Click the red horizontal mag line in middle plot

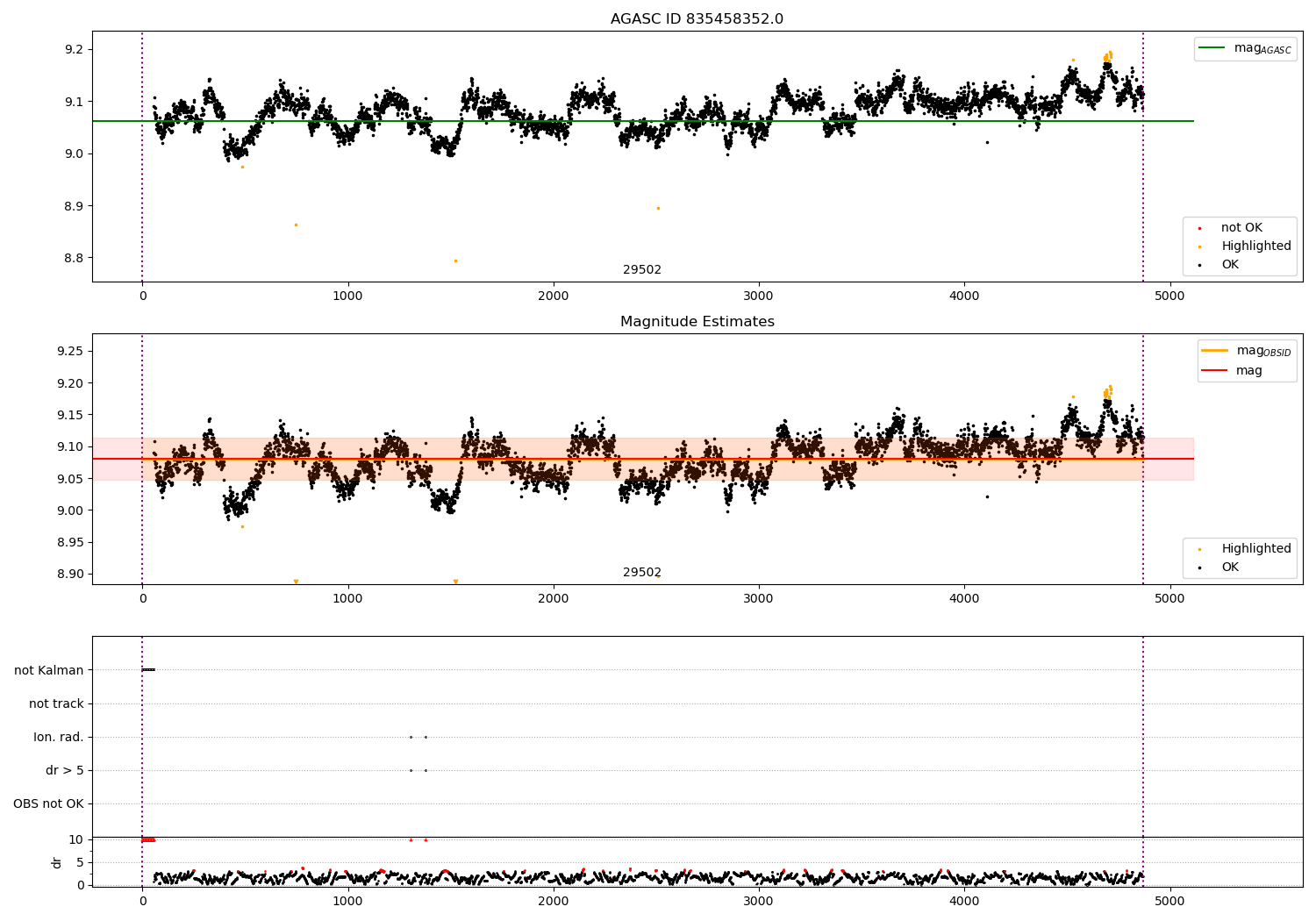tap(643, 459)
